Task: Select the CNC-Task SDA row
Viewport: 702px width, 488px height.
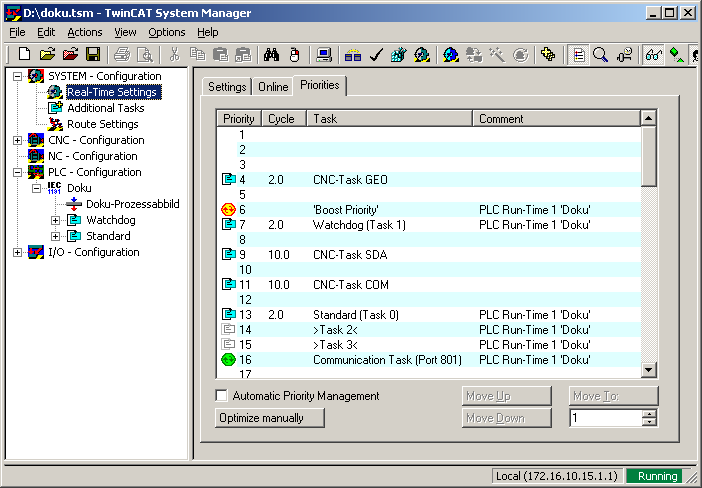Action: 428,255
